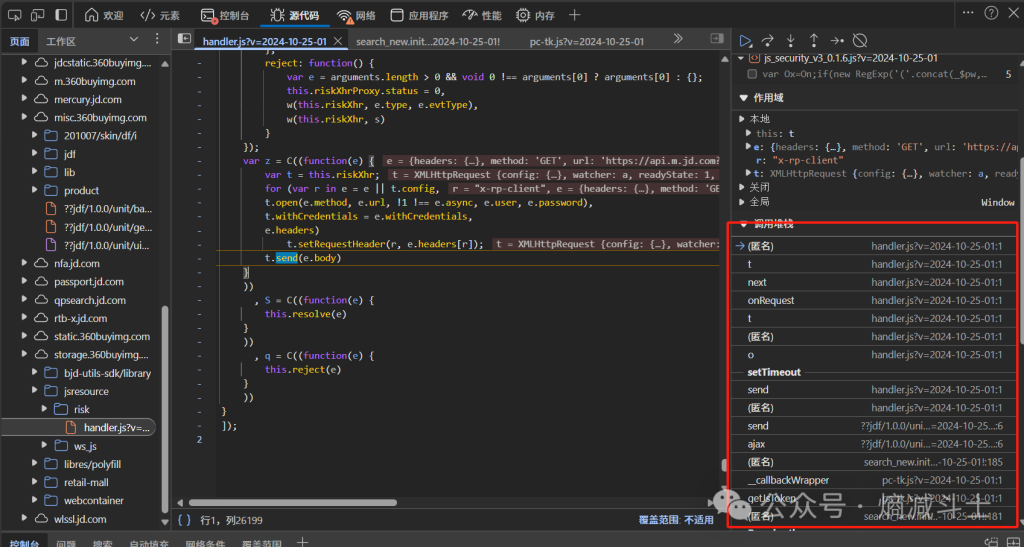
Task: Click the inspect element selector icon
Action: click(13, 15)
